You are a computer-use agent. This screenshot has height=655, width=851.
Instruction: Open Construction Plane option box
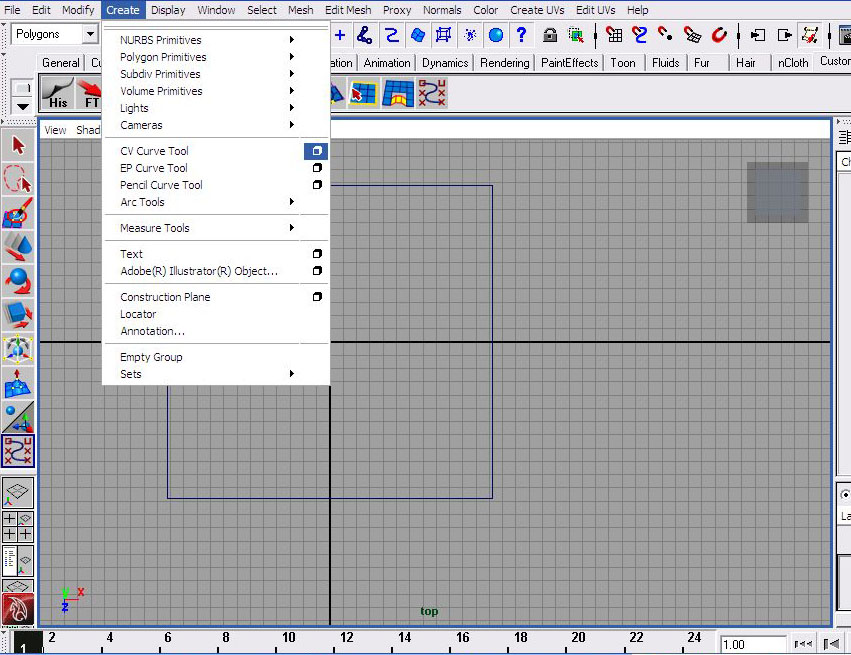[x=317, y=296]
